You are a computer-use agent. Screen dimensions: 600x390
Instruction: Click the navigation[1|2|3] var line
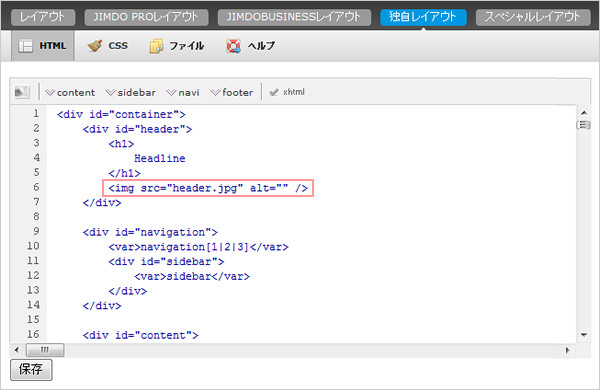[198, 247]
